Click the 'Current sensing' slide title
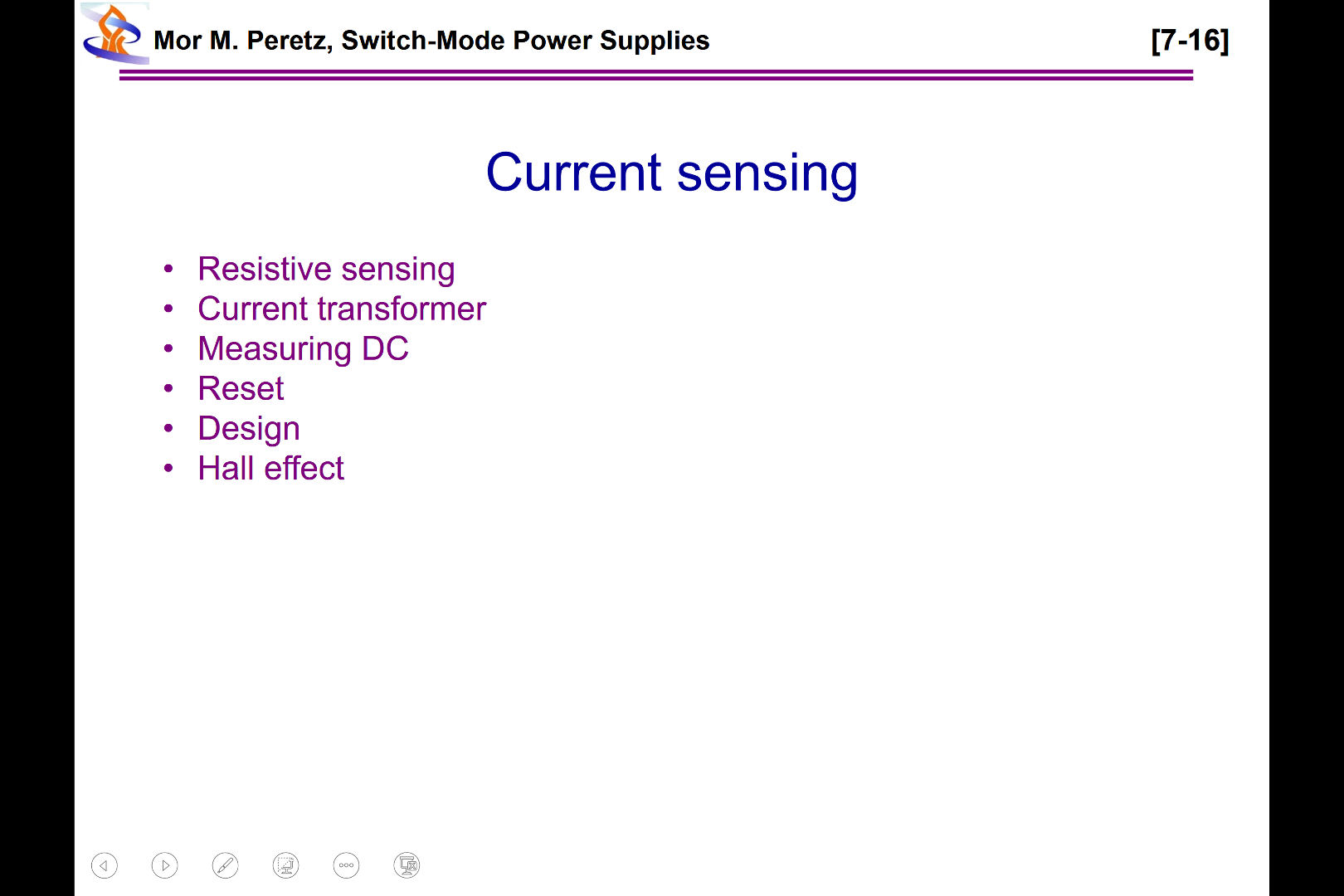This screenshot has width=1344, height=896. pos(671,173)
